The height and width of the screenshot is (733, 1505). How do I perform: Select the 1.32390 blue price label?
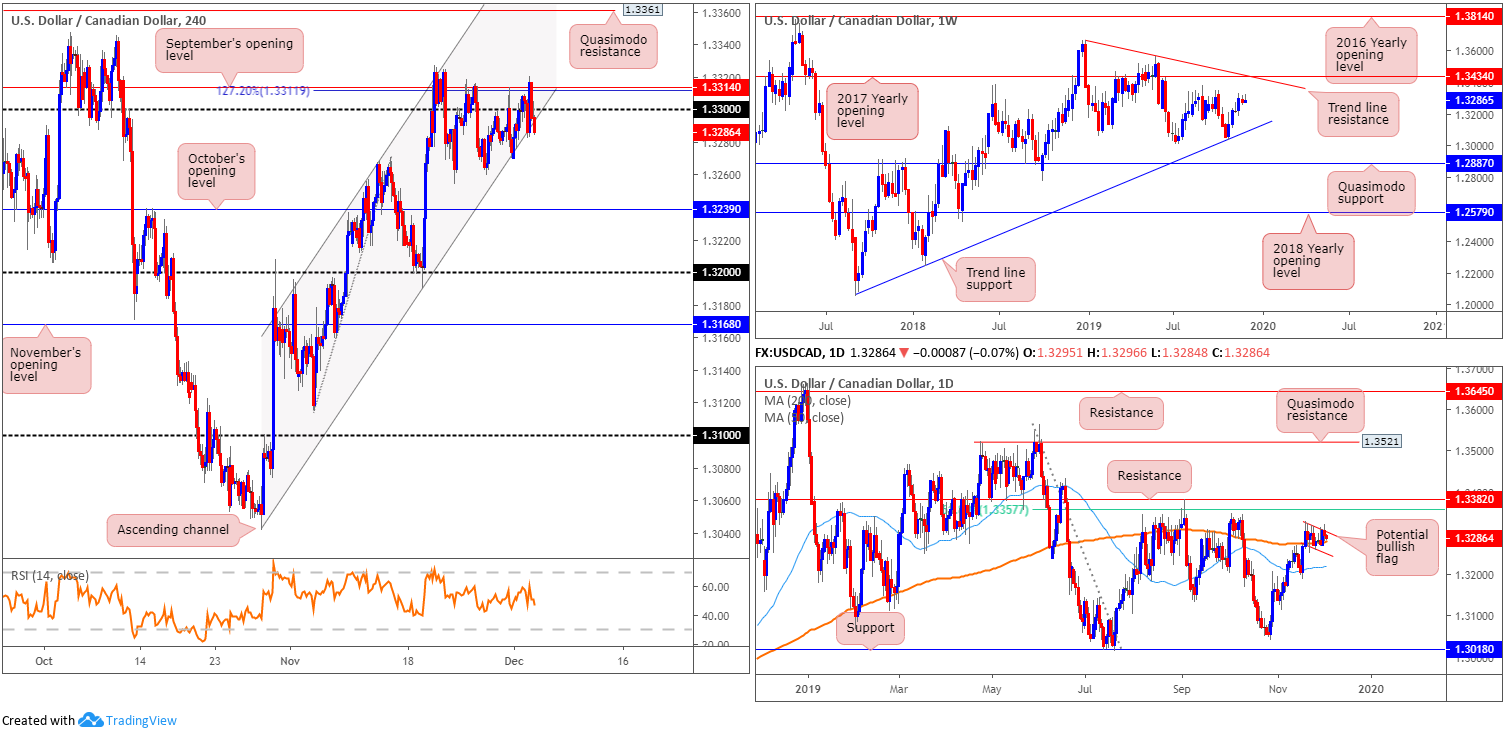click(x=719, y=209)
